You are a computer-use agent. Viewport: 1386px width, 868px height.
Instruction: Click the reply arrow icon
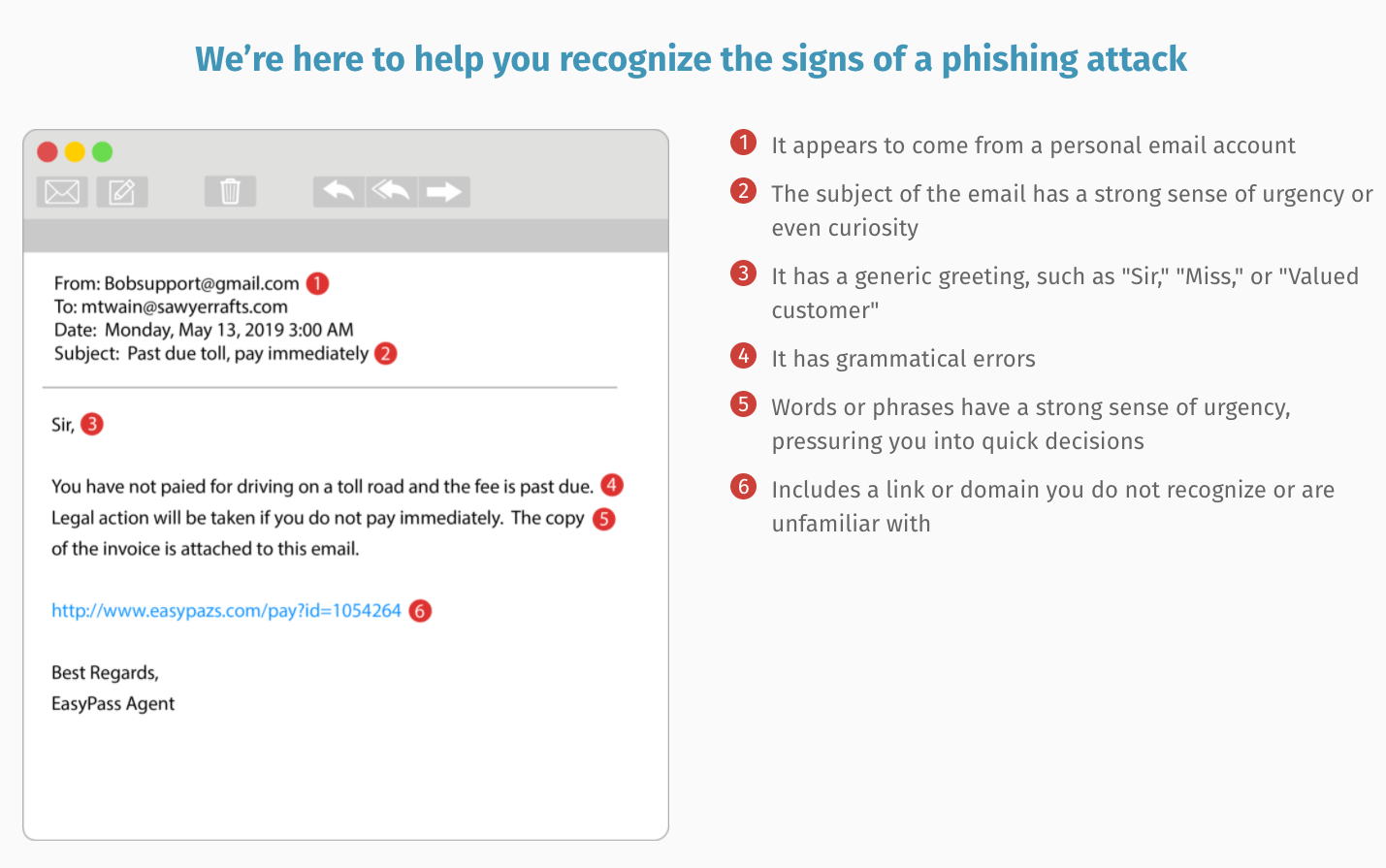pos(338,192)
